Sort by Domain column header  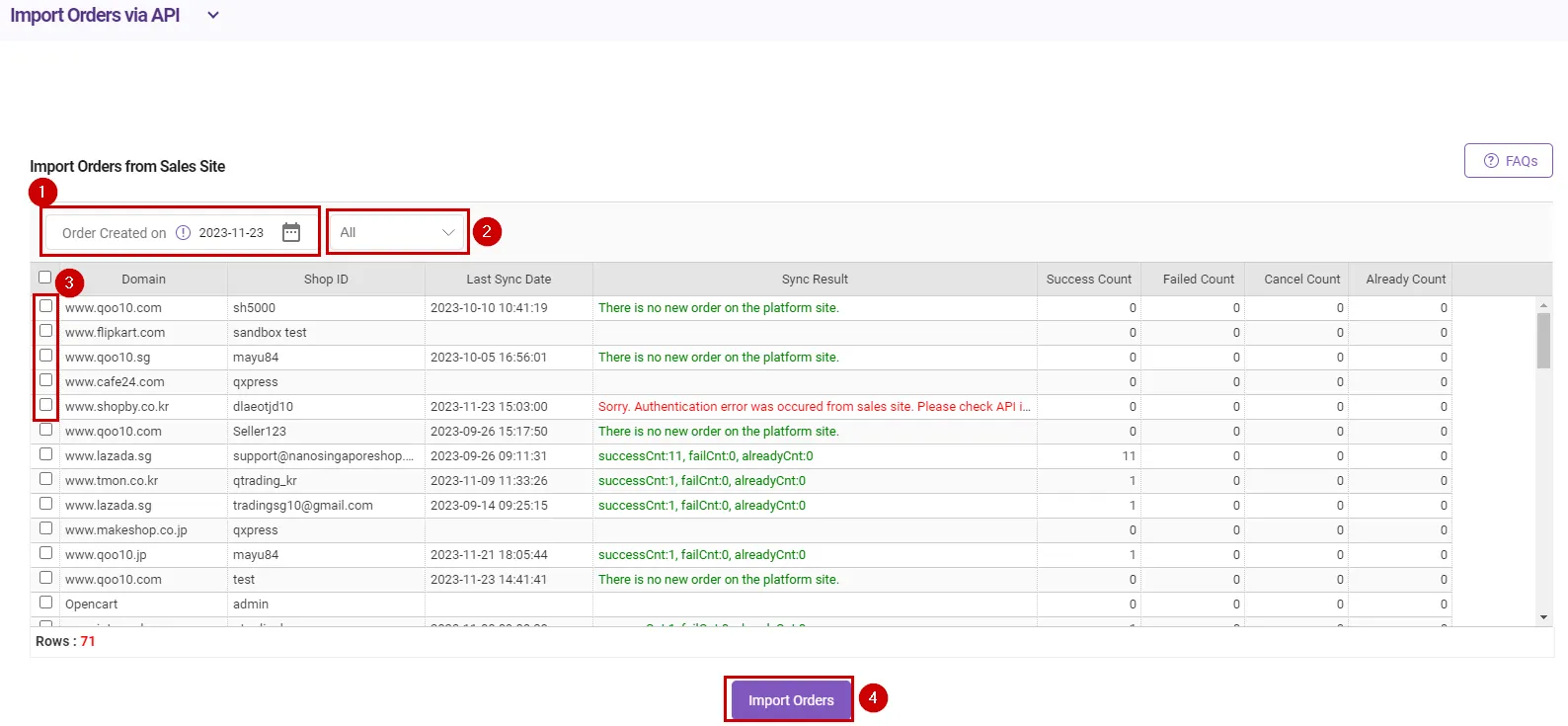(143, 280)
